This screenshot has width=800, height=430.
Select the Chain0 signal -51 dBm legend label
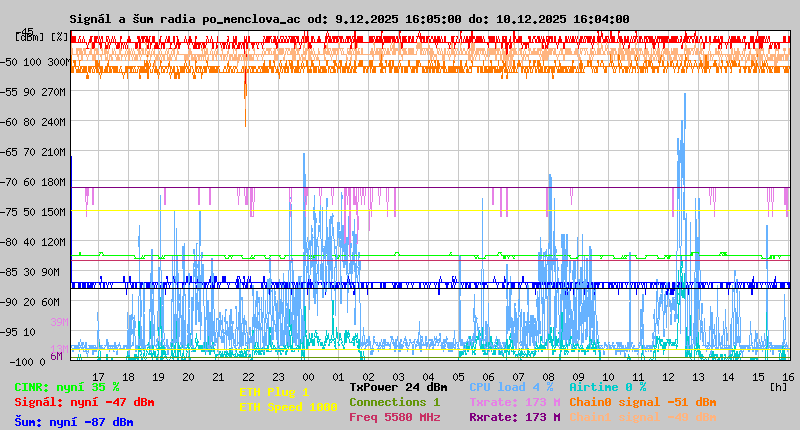point(642,402)
